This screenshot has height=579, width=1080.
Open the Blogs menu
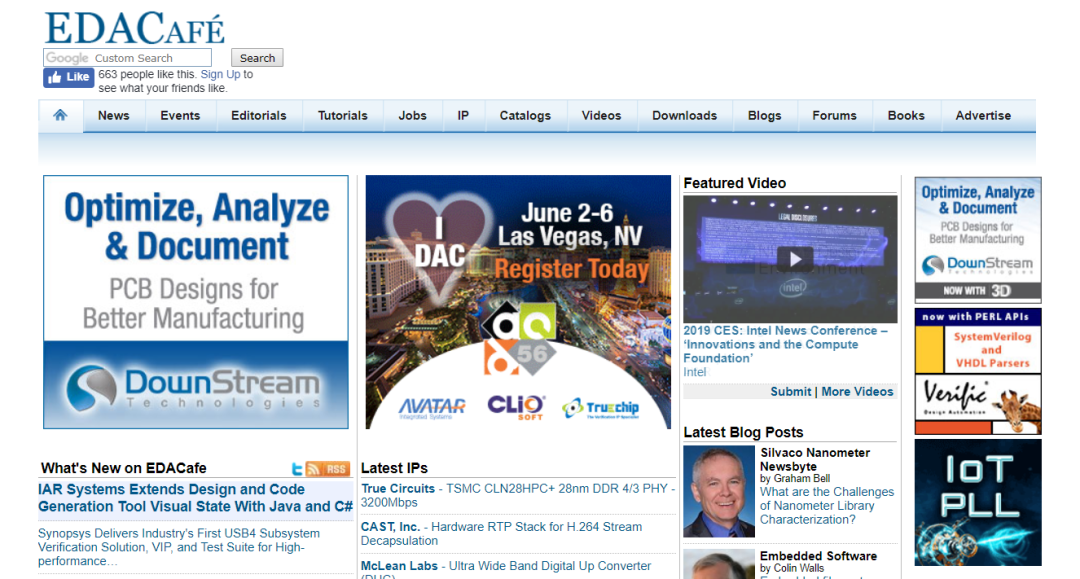[x=765, y=116]
